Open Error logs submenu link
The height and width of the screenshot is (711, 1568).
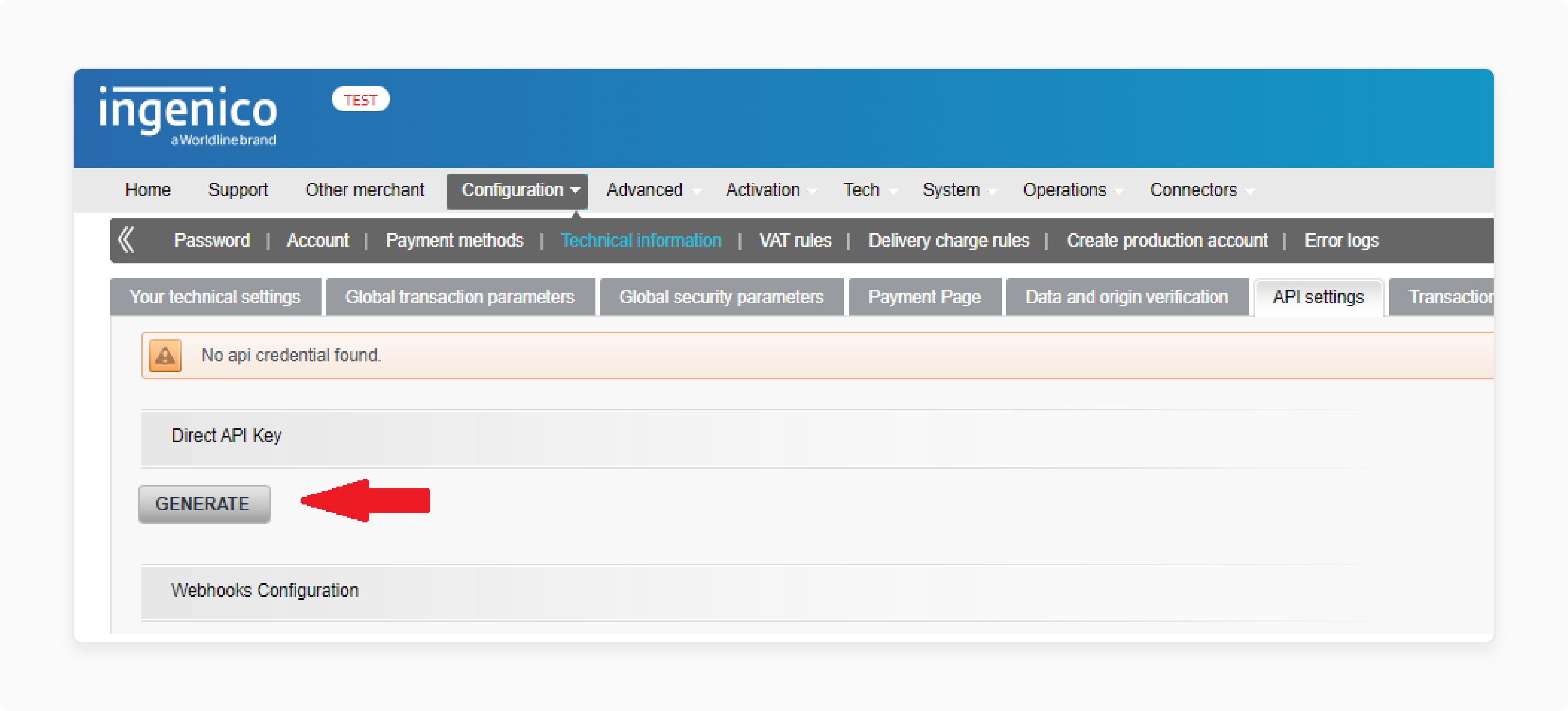pyautogui.click(x=1341, y=241)
